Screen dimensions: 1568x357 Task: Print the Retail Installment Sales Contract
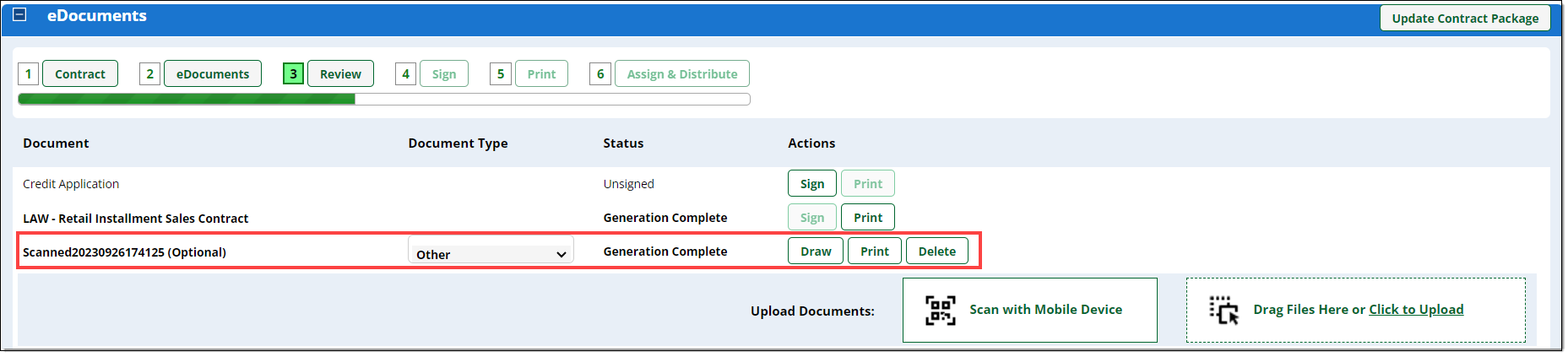pos(868,217)
